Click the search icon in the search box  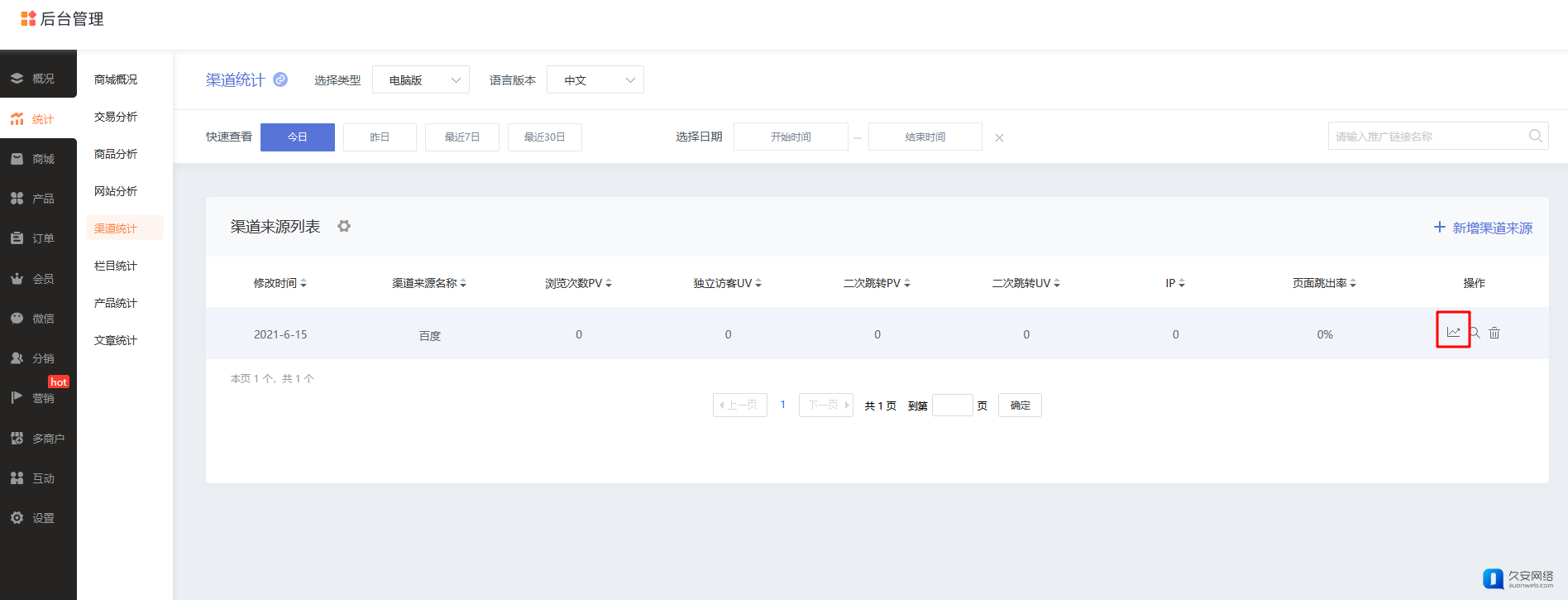coord(1535,137)
